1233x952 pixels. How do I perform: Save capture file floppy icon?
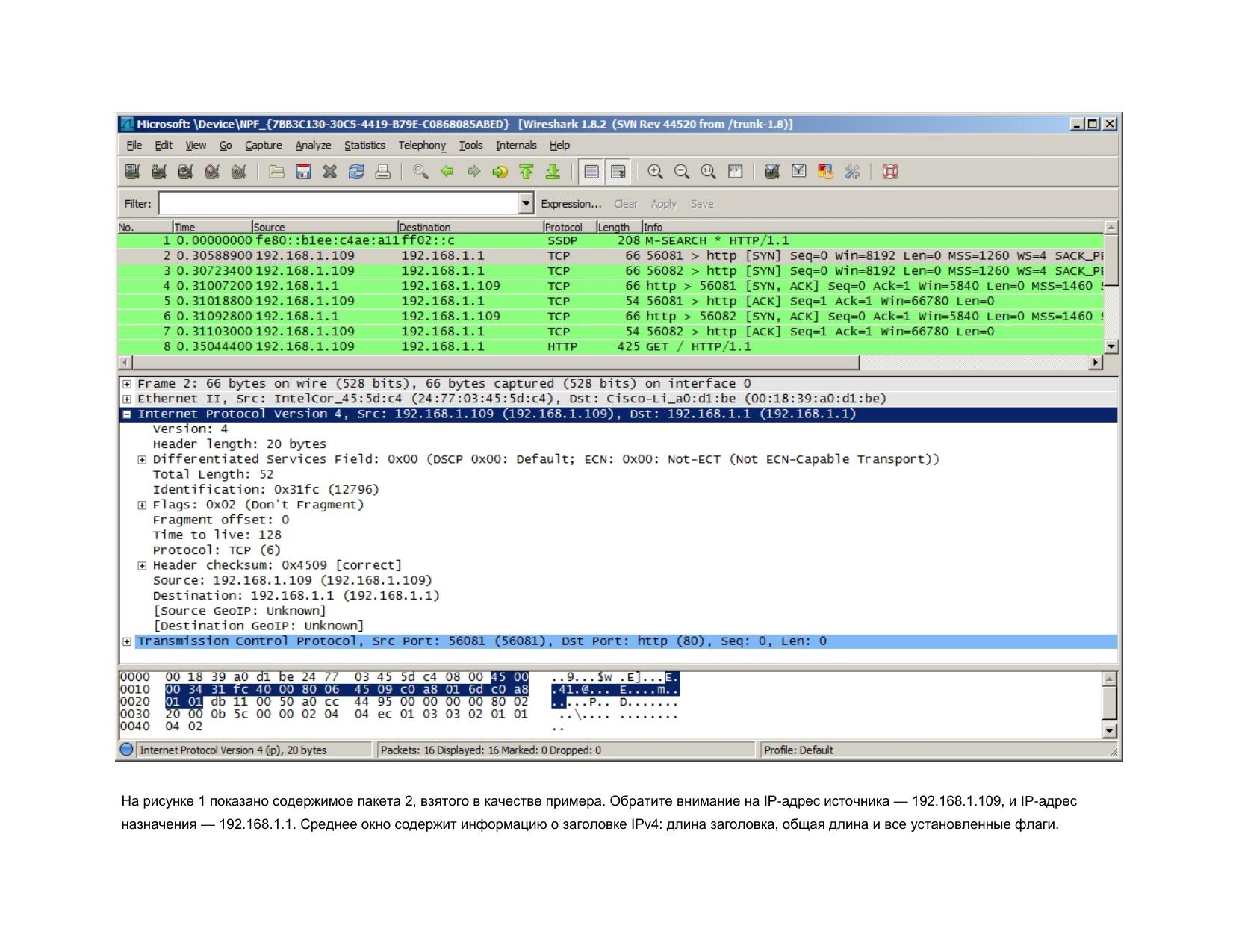303,172
